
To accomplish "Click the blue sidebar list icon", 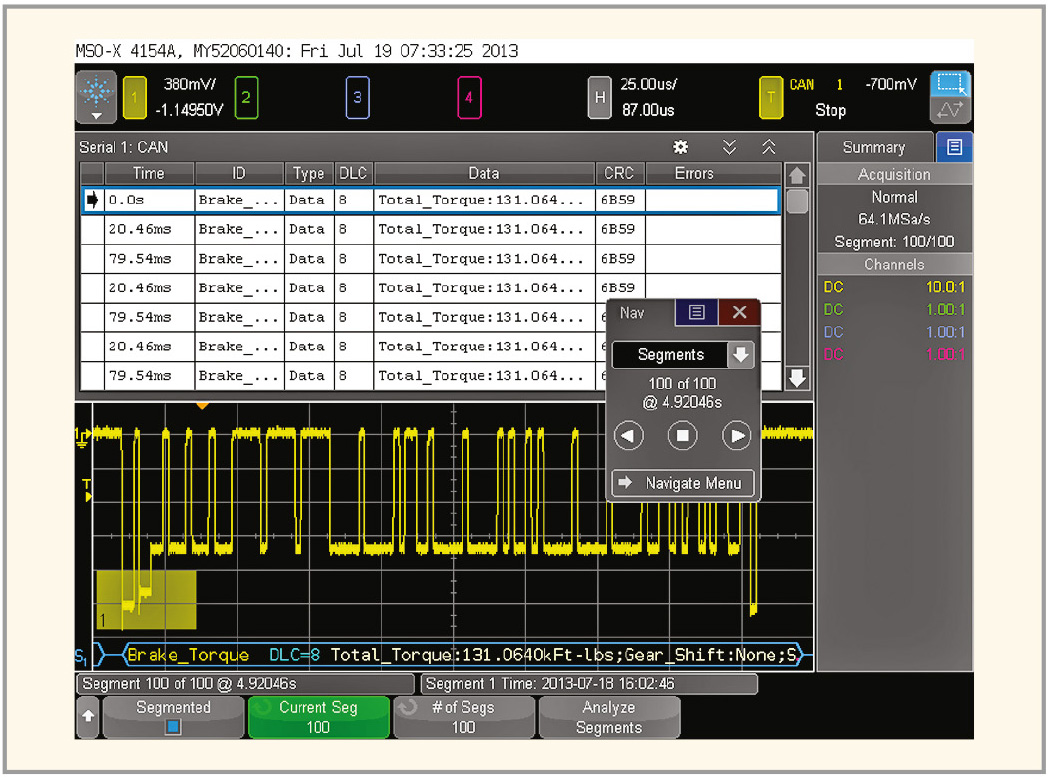I will coord(954,147).
